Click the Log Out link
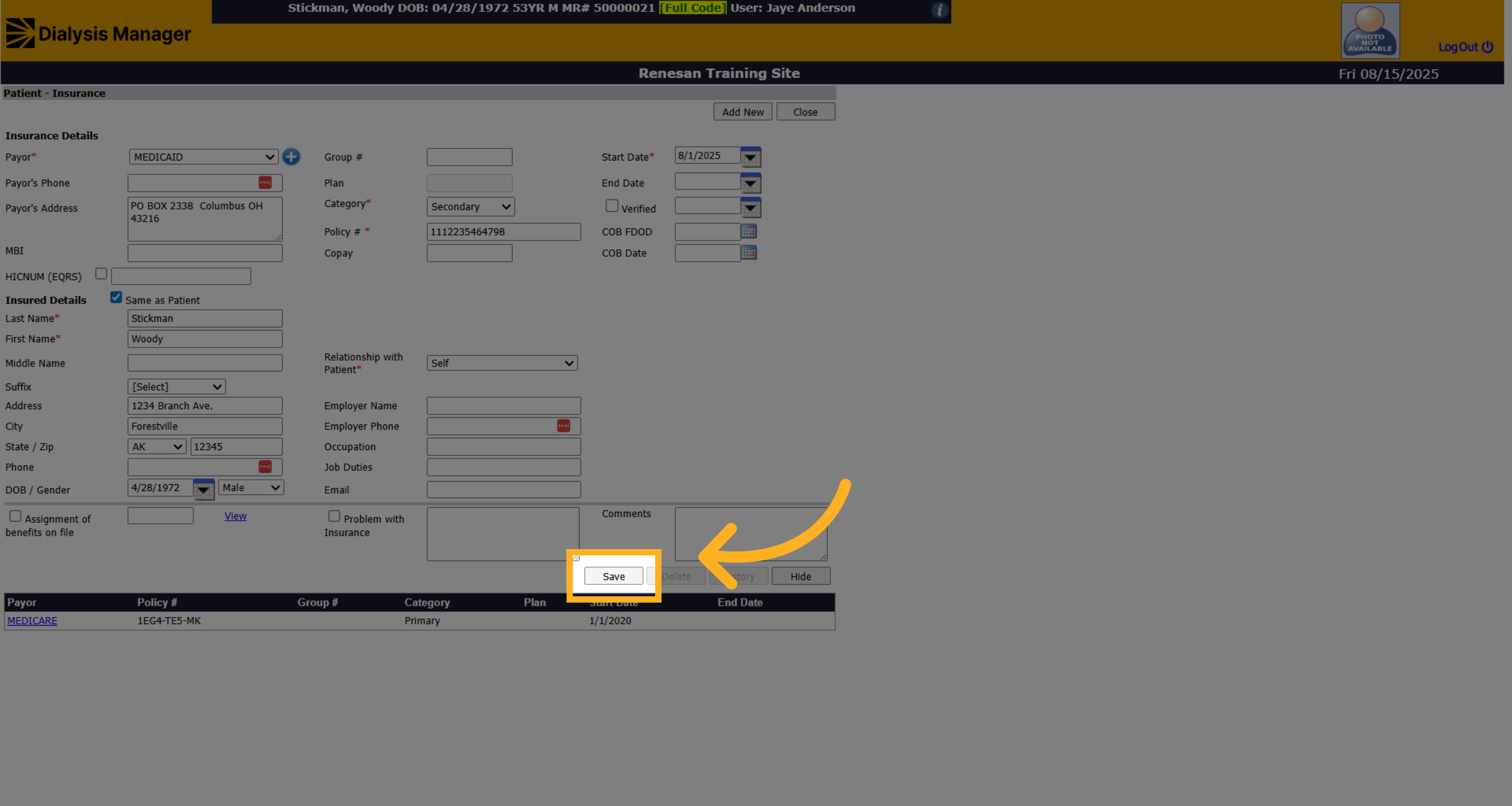Screen dimensions: 1512x806 (1465, 47)
